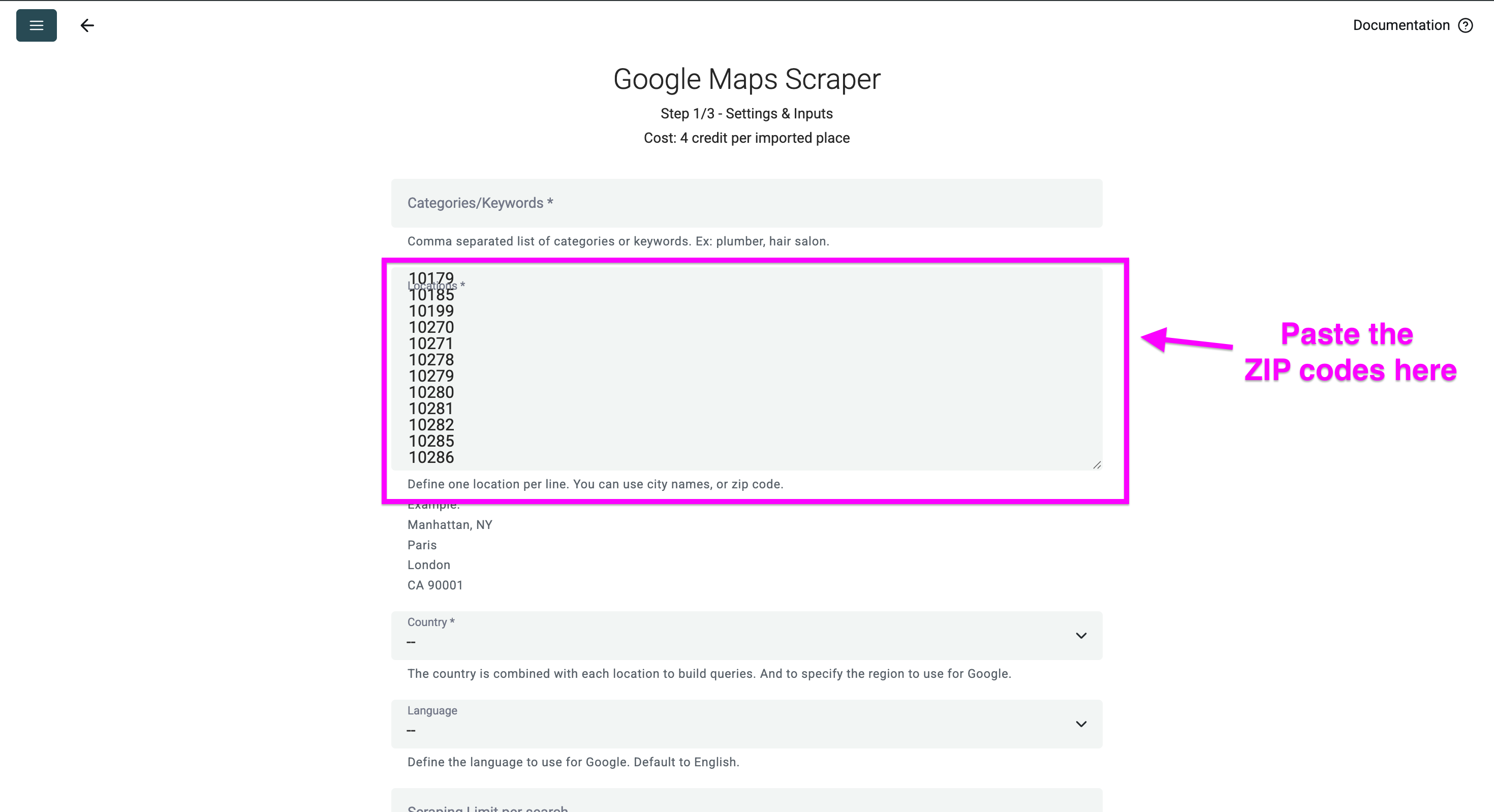The image size is (1494, 812).
Task: Click the Scraping Limit per search field
Action: click(746, 800)
